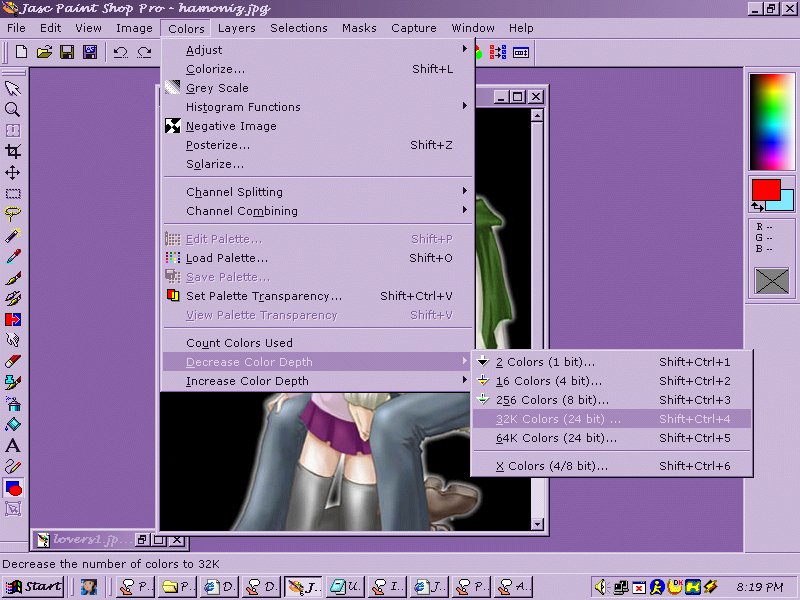This screenshot has height=600, width=800.
Task: Click the Windows Start button
Action: (34, 586)
